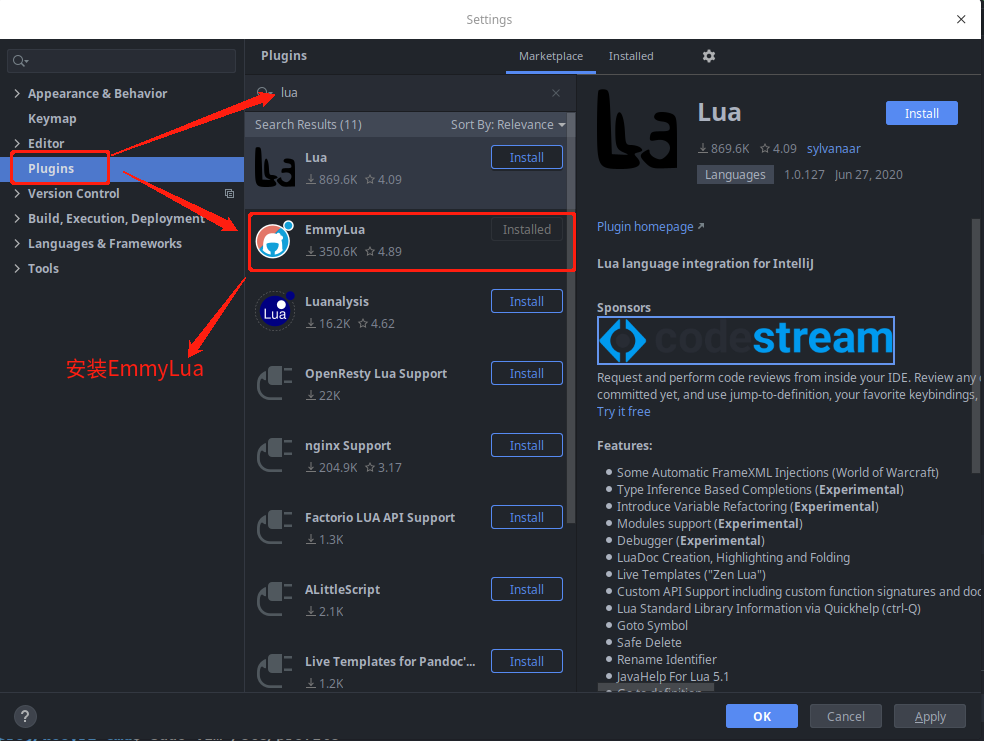Select Factorio LUA API Support name
The height and width of the screenshot is (741, 984).
pos(380,518)
